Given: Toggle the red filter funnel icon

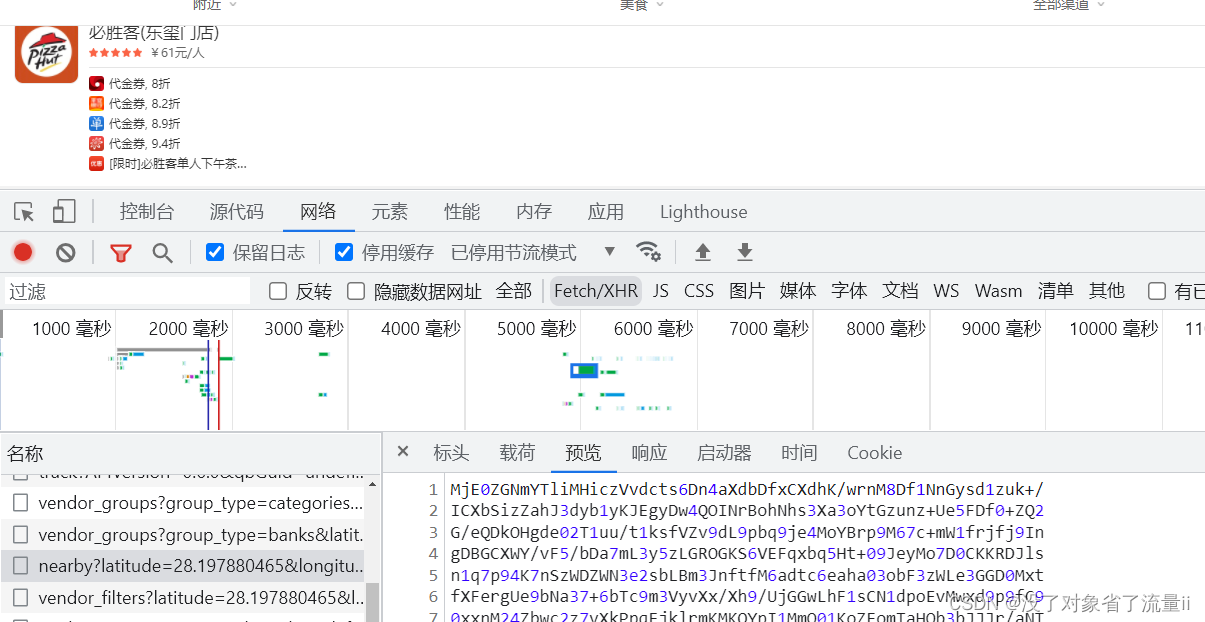Looking at the screenshot, I should (x=121, y=253).
